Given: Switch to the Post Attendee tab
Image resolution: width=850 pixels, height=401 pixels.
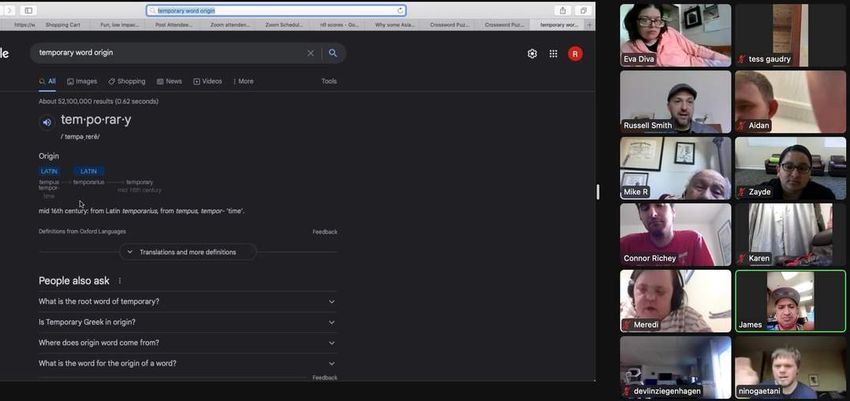Looking at the screenshot, I should click(174, 25).
